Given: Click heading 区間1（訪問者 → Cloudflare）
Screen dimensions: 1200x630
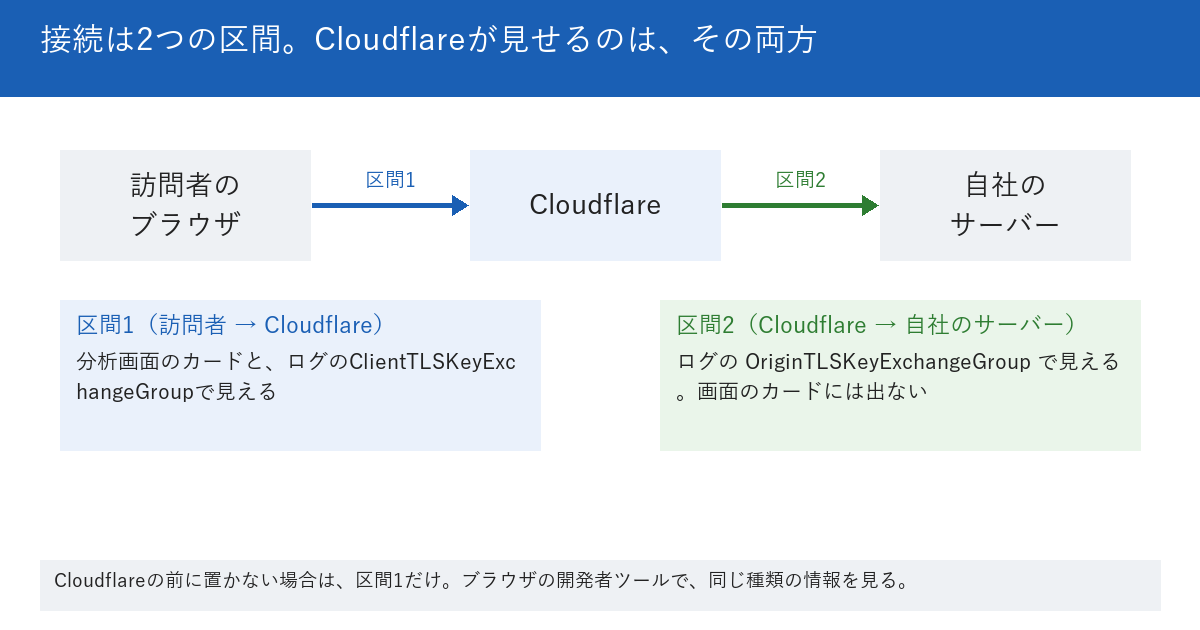Looking at the screenshot, I should tap(231, 325).
